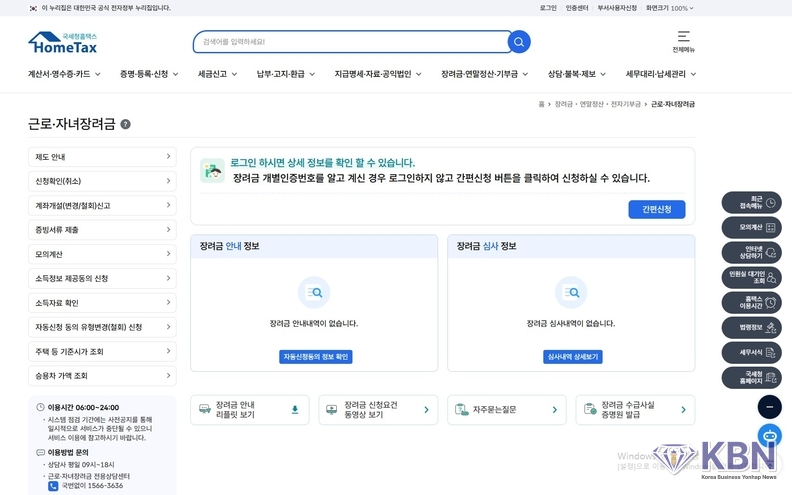This screenshot has height=495, width=792.
Task: Open the chatbot robot icon
Action: [x=768, y=436]
